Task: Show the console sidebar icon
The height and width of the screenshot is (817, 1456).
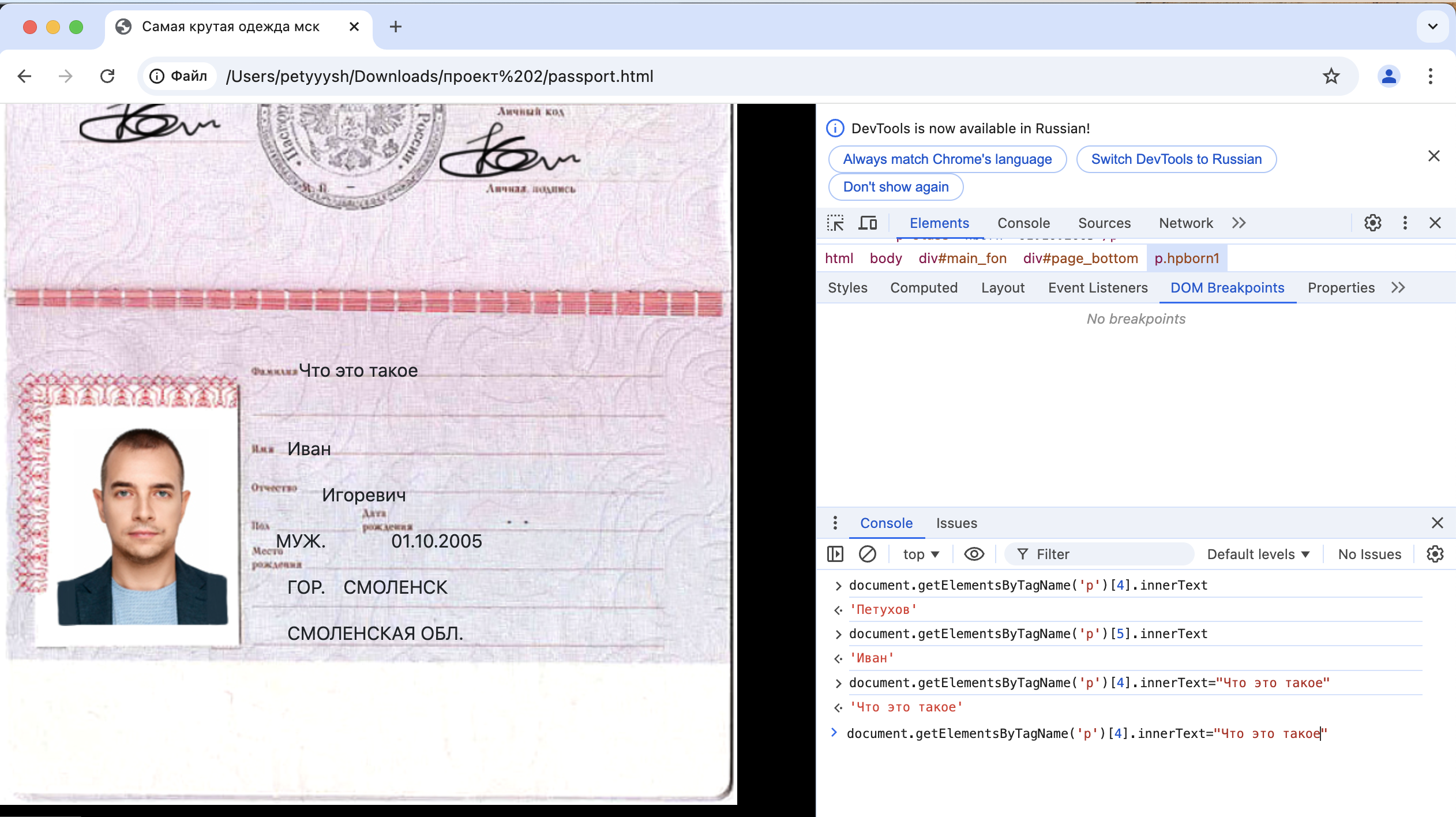Action: pyautogui.click(x=835, y=554)
